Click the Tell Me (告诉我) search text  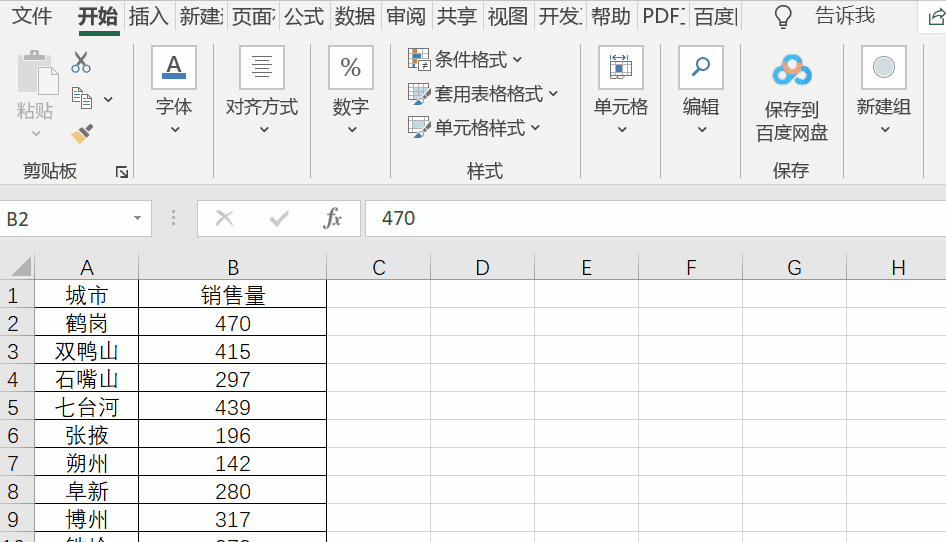[845, 16]
